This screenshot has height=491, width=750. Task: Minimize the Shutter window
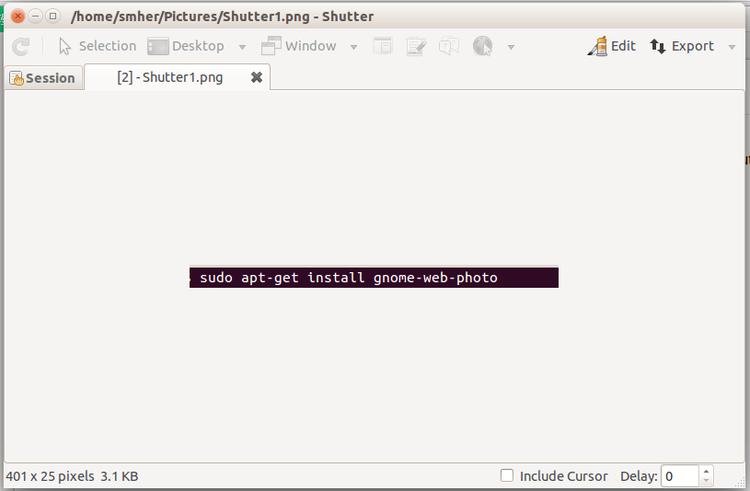(35, 16)
